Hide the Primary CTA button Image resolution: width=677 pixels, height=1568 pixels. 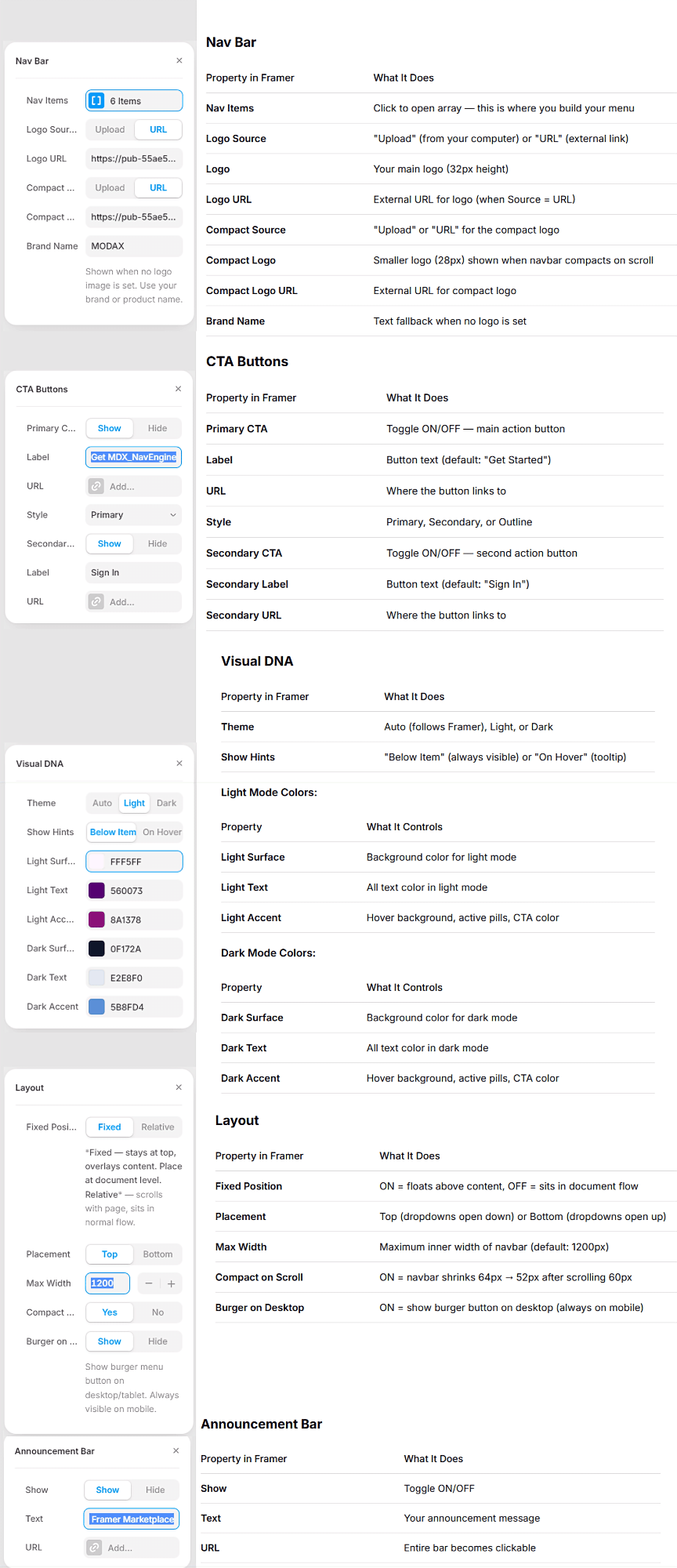coord(157,428)
